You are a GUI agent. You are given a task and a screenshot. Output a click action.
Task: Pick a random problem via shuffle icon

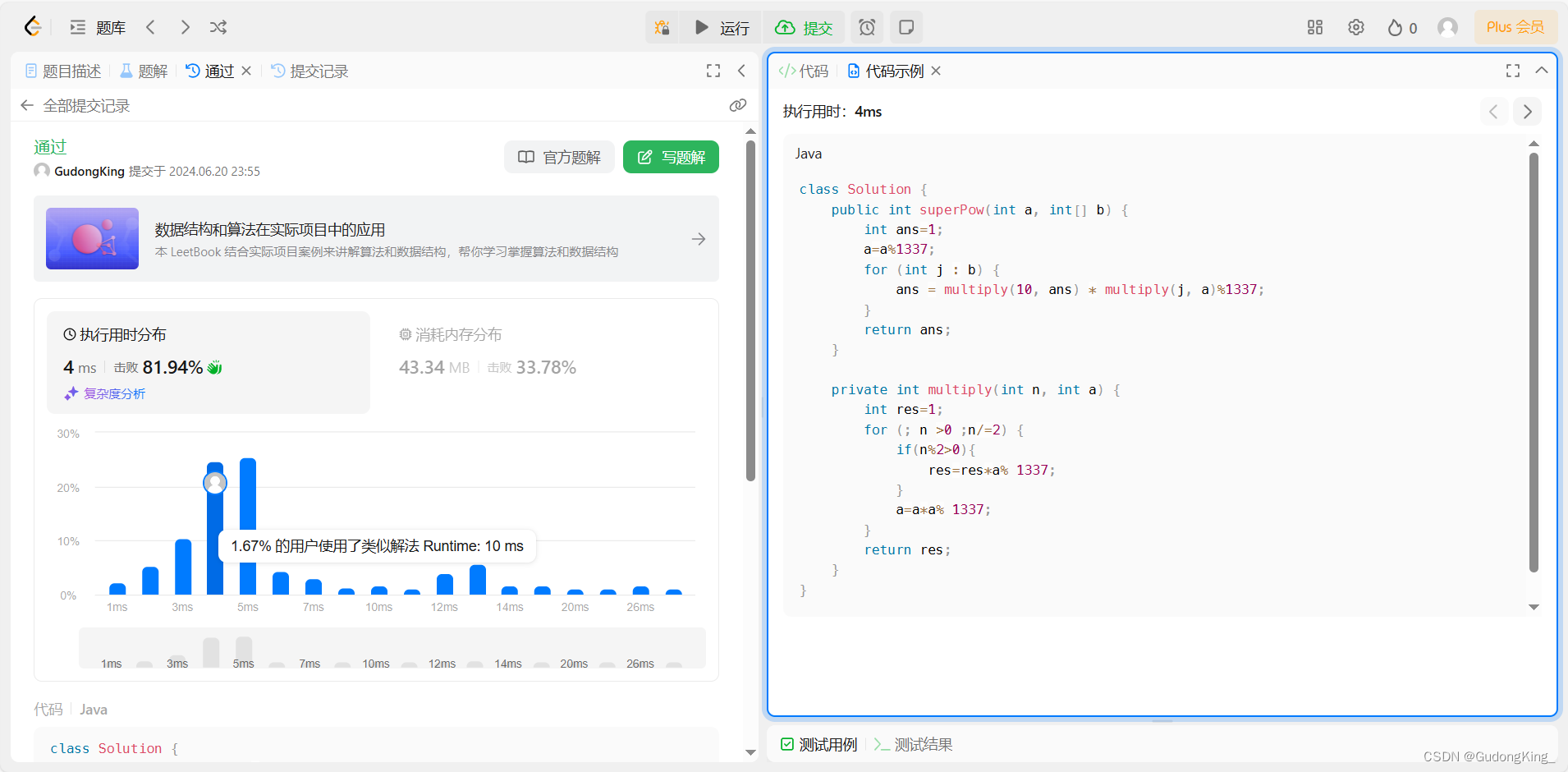click(218, 27)
